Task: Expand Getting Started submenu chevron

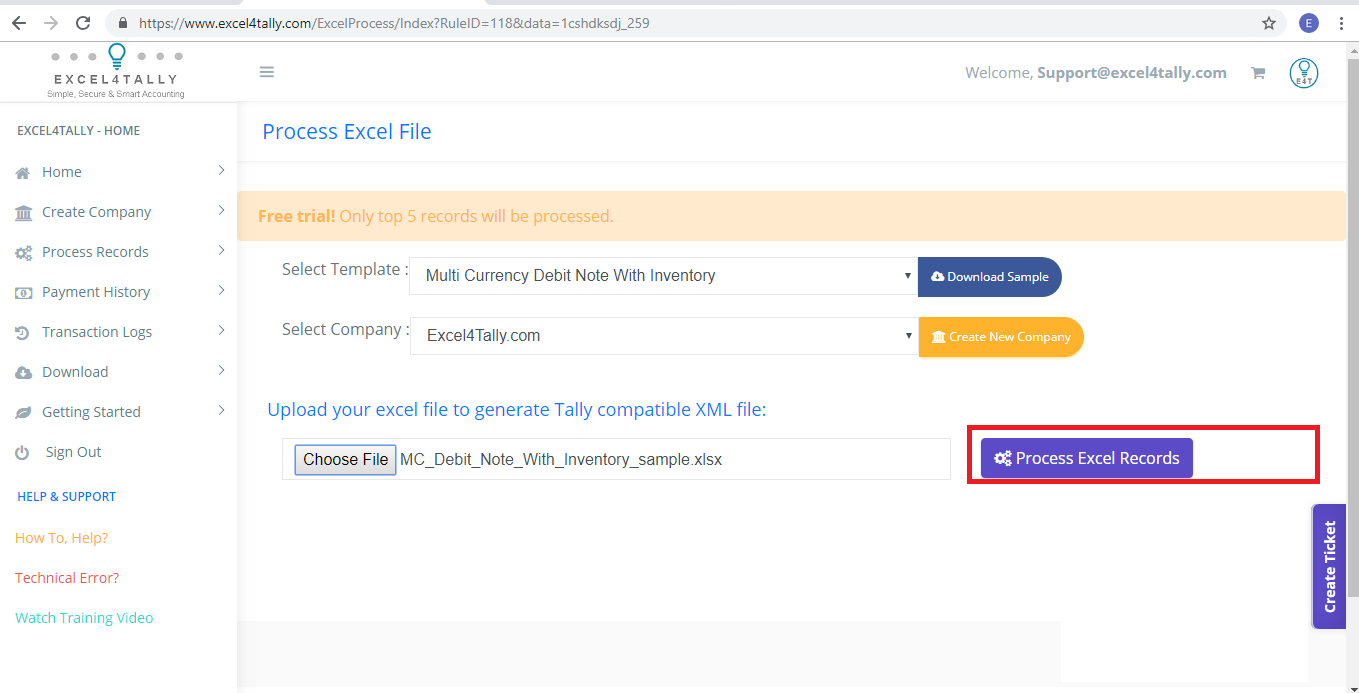Action: tap(221, 411)
